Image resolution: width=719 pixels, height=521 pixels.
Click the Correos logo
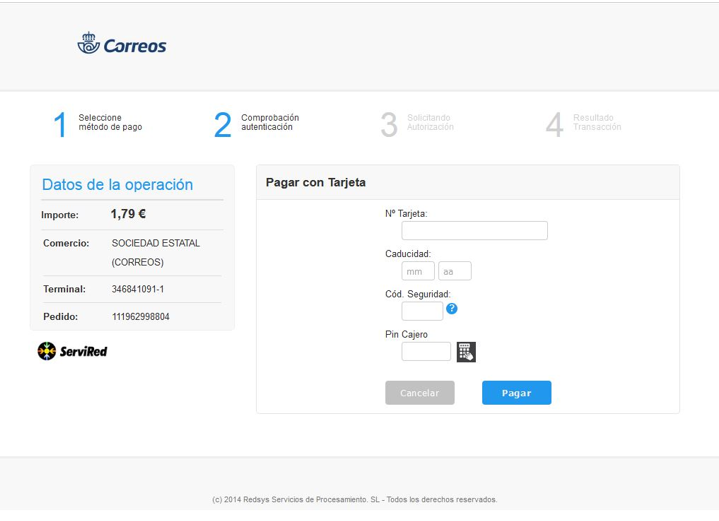point(122,45)
